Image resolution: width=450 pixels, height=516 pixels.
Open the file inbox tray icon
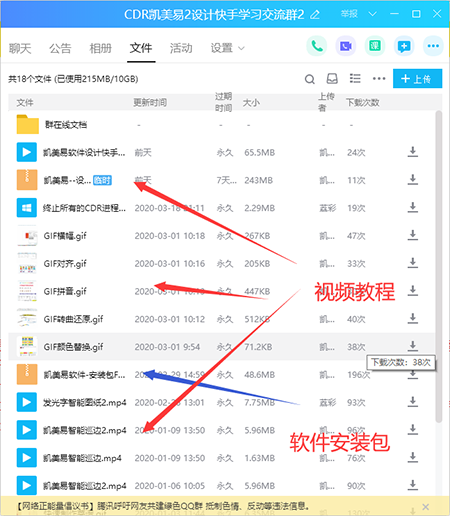[x=332, y=79]
